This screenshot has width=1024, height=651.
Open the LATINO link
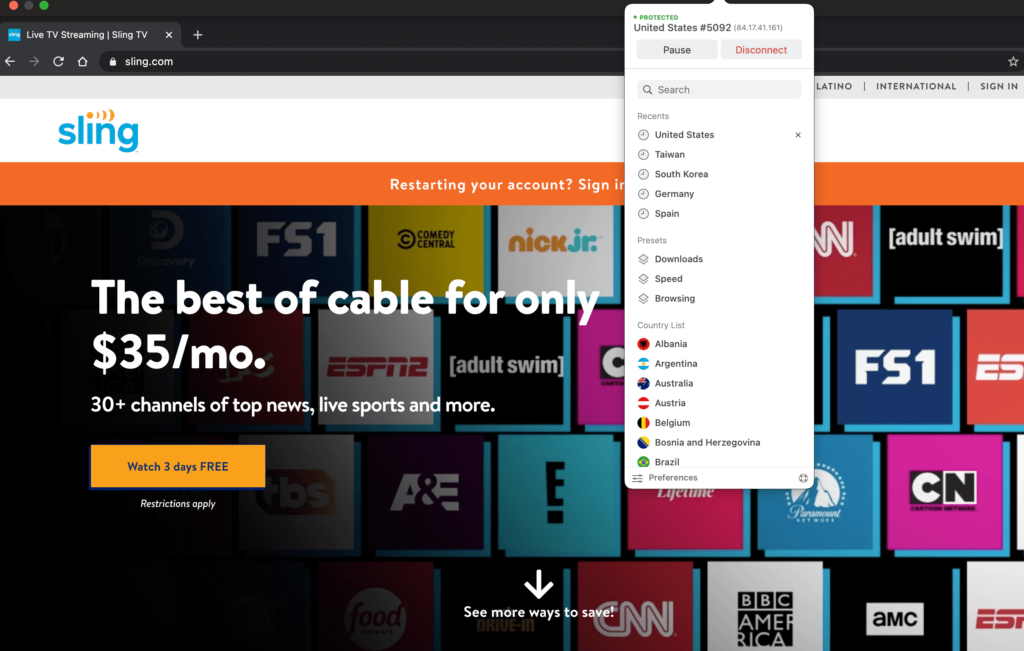pyautogui.click(x=834, y=86)
